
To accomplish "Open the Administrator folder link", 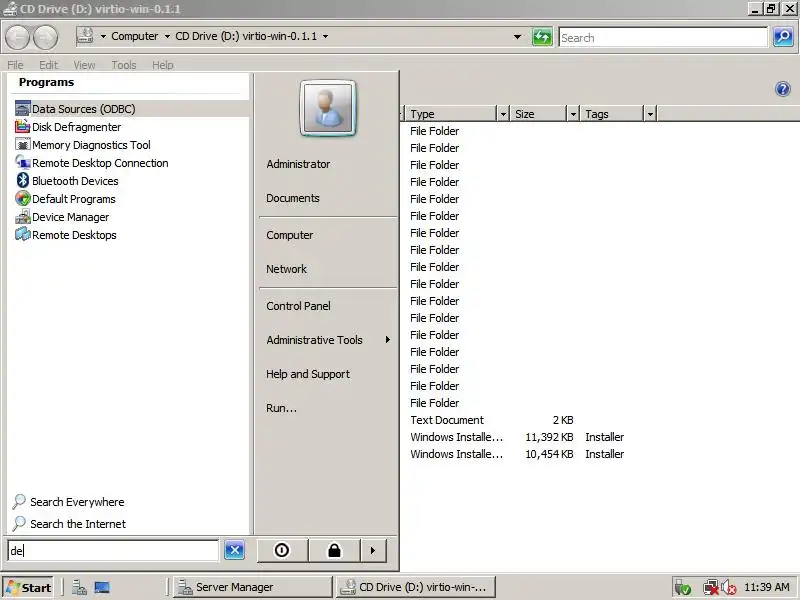I will [298, 164].
